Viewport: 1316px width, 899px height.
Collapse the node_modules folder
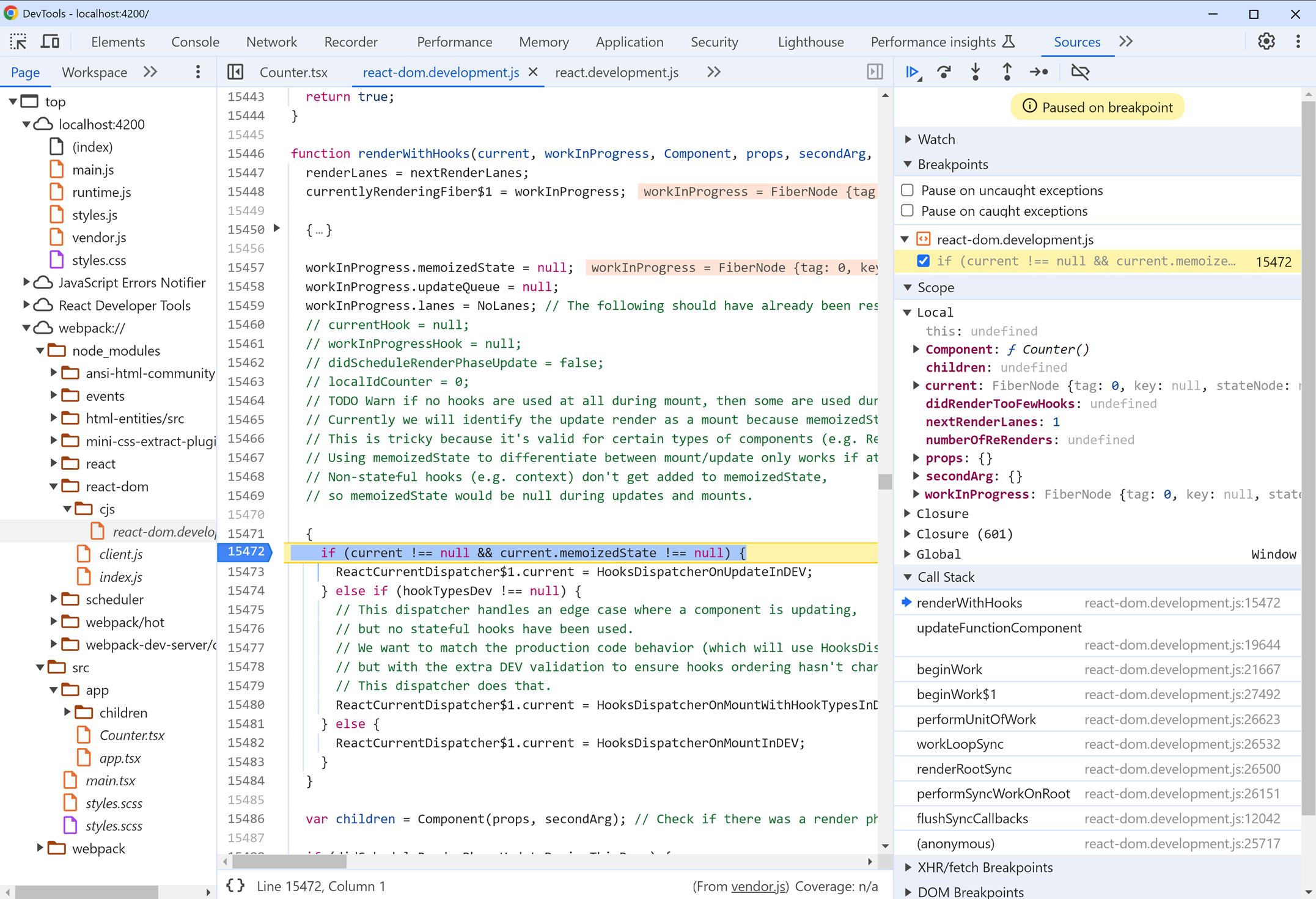(40, 350)
